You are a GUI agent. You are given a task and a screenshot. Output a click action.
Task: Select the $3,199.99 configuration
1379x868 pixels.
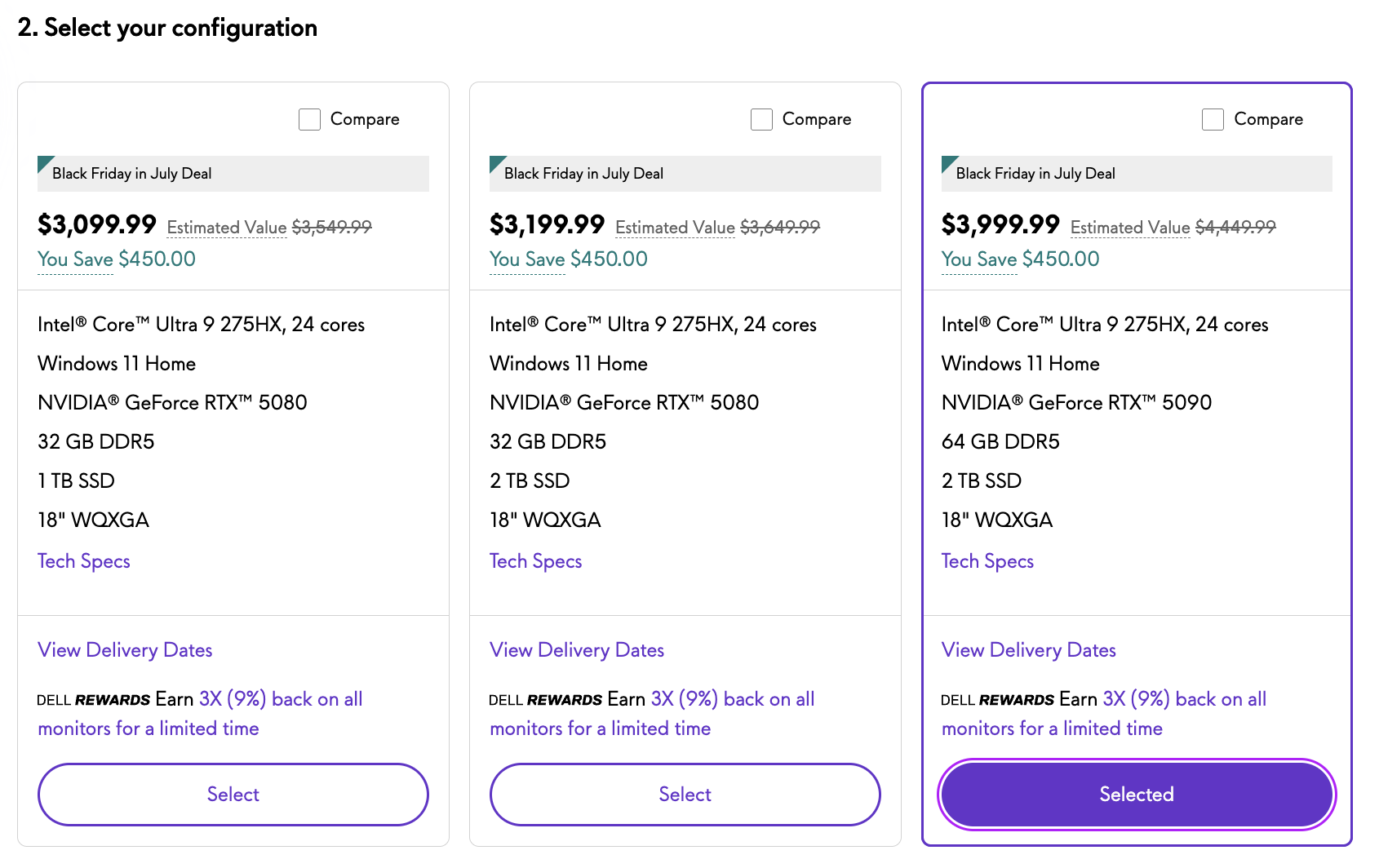685,795
